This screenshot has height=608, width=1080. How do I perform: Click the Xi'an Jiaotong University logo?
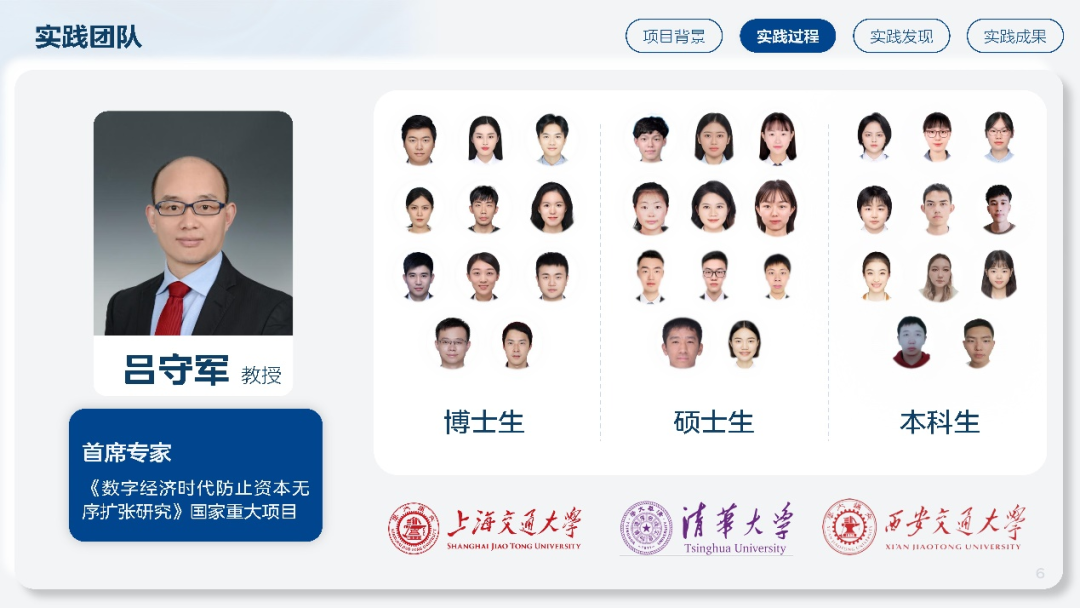pyautogui.click(x=922, y=527)
